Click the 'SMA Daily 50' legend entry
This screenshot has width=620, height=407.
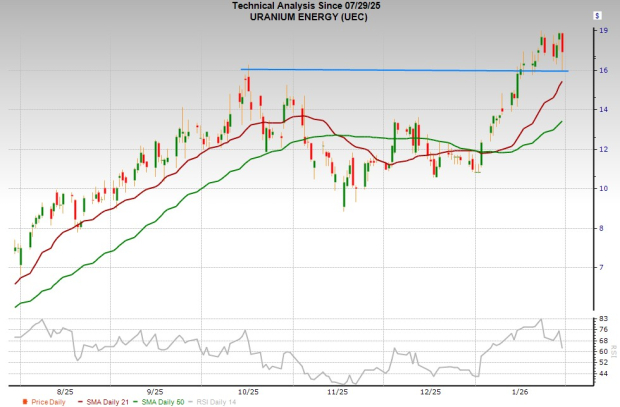(163, 402)
